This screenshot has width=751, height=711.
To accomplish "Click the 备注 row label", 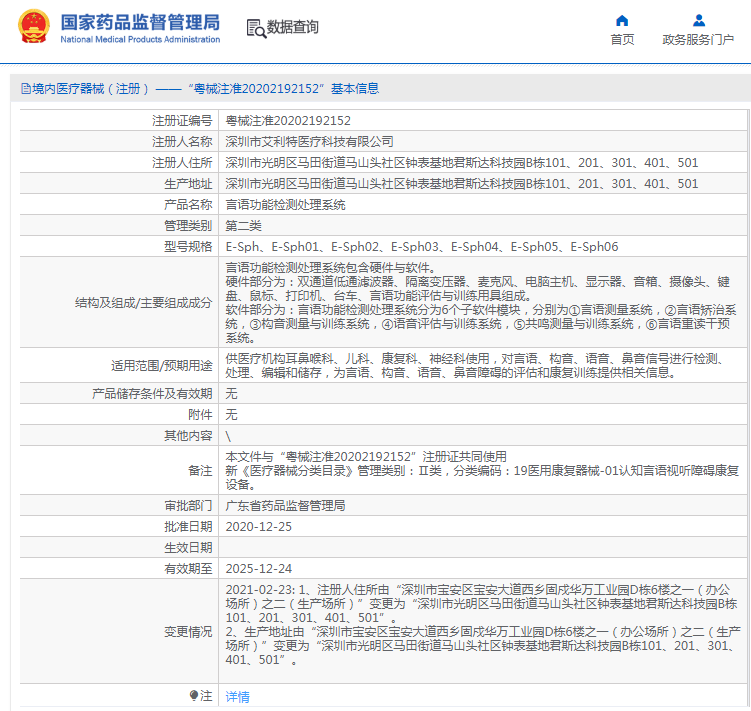I will [200, 471].
